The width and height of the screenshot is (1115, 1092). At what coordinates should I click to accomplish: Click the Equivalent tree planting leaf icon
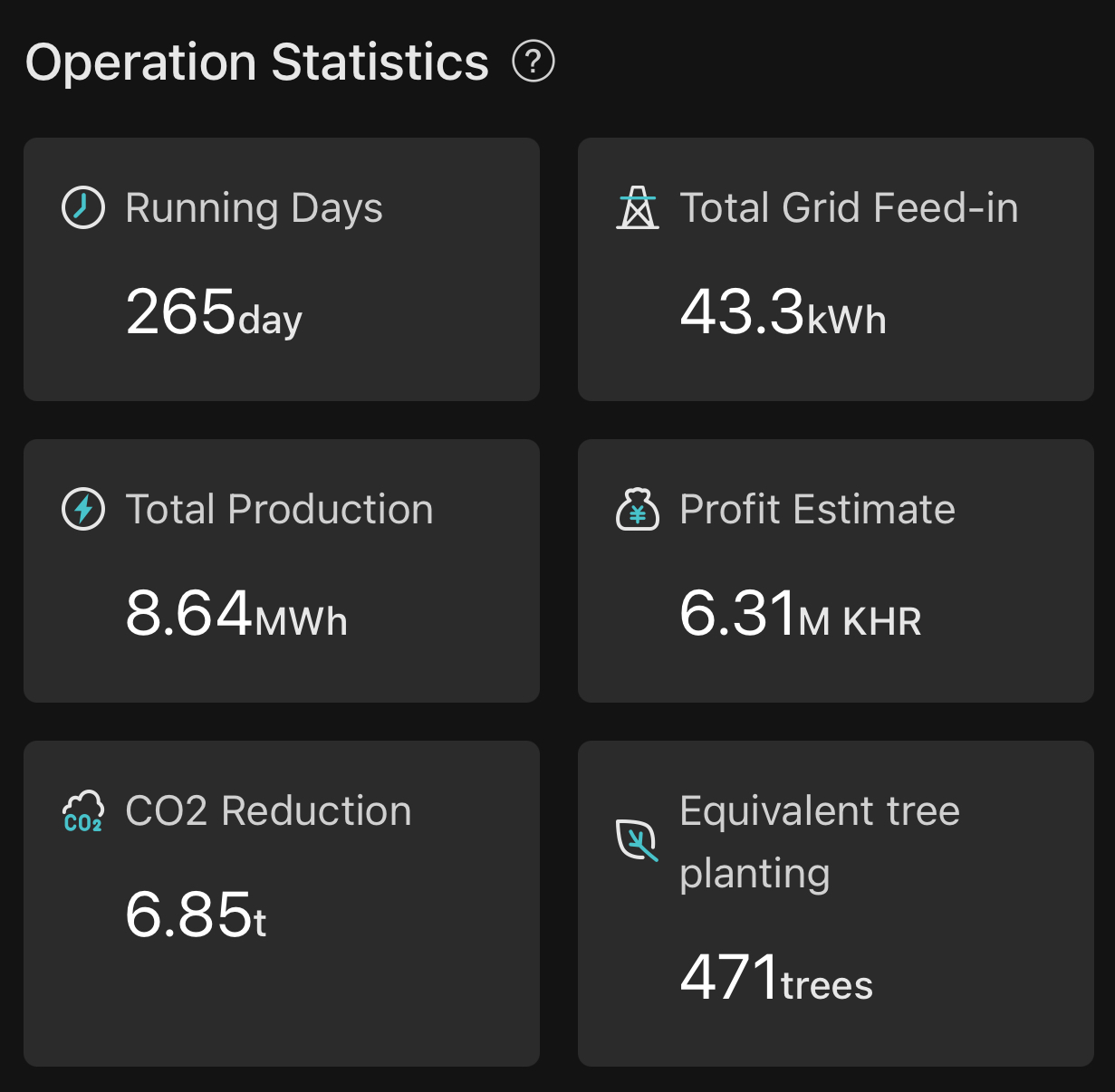638,841
